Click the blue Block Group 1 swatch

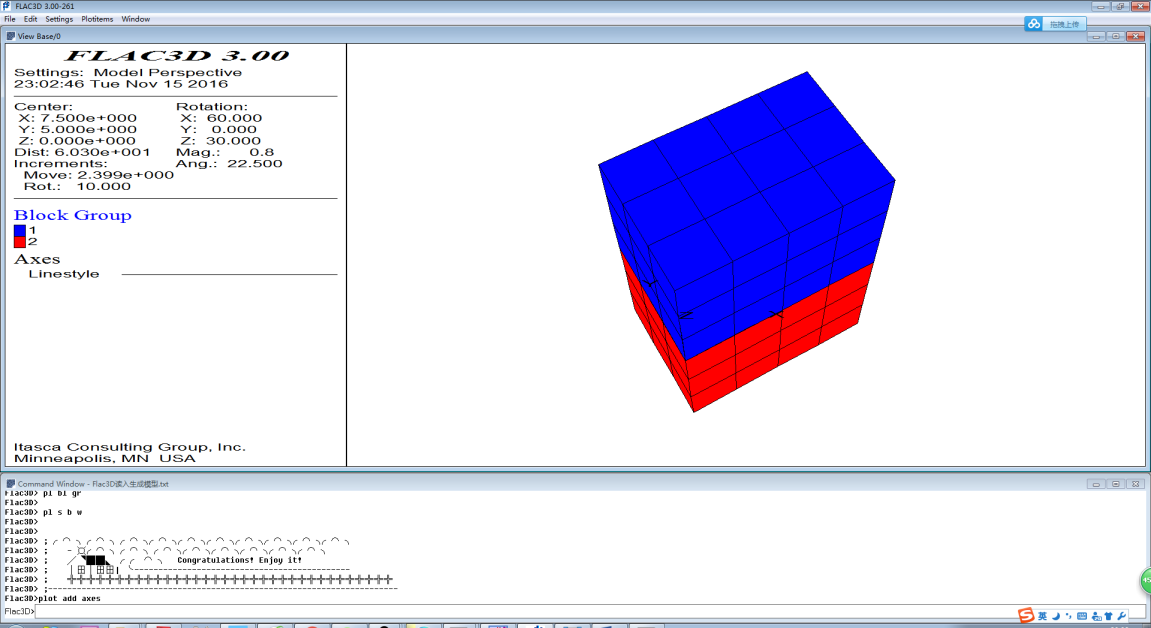pos(20,230)
